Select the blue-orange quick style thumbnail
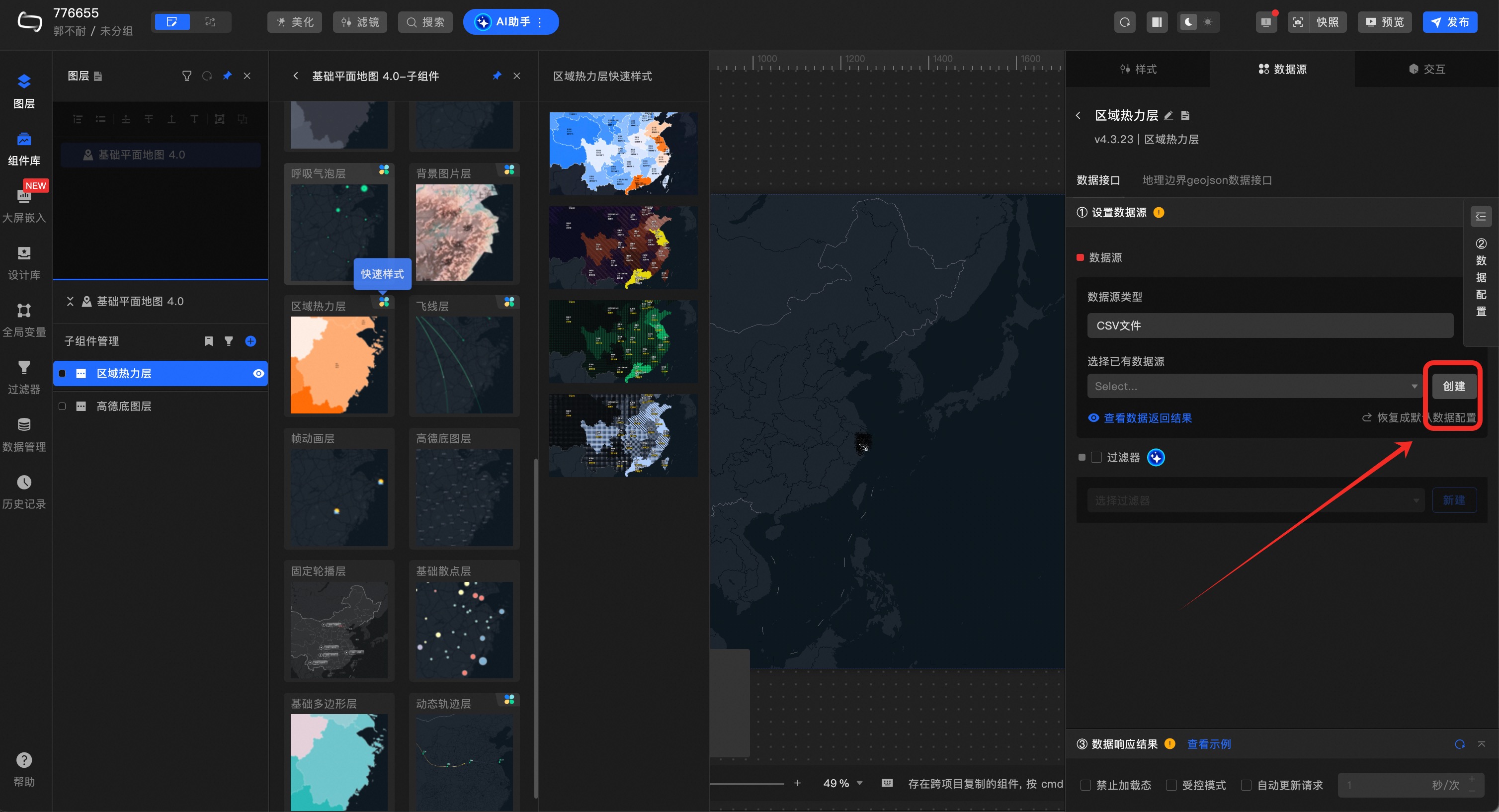This screenshot has height=812, width=1499. pyautogui.click(x=623, y=154)
